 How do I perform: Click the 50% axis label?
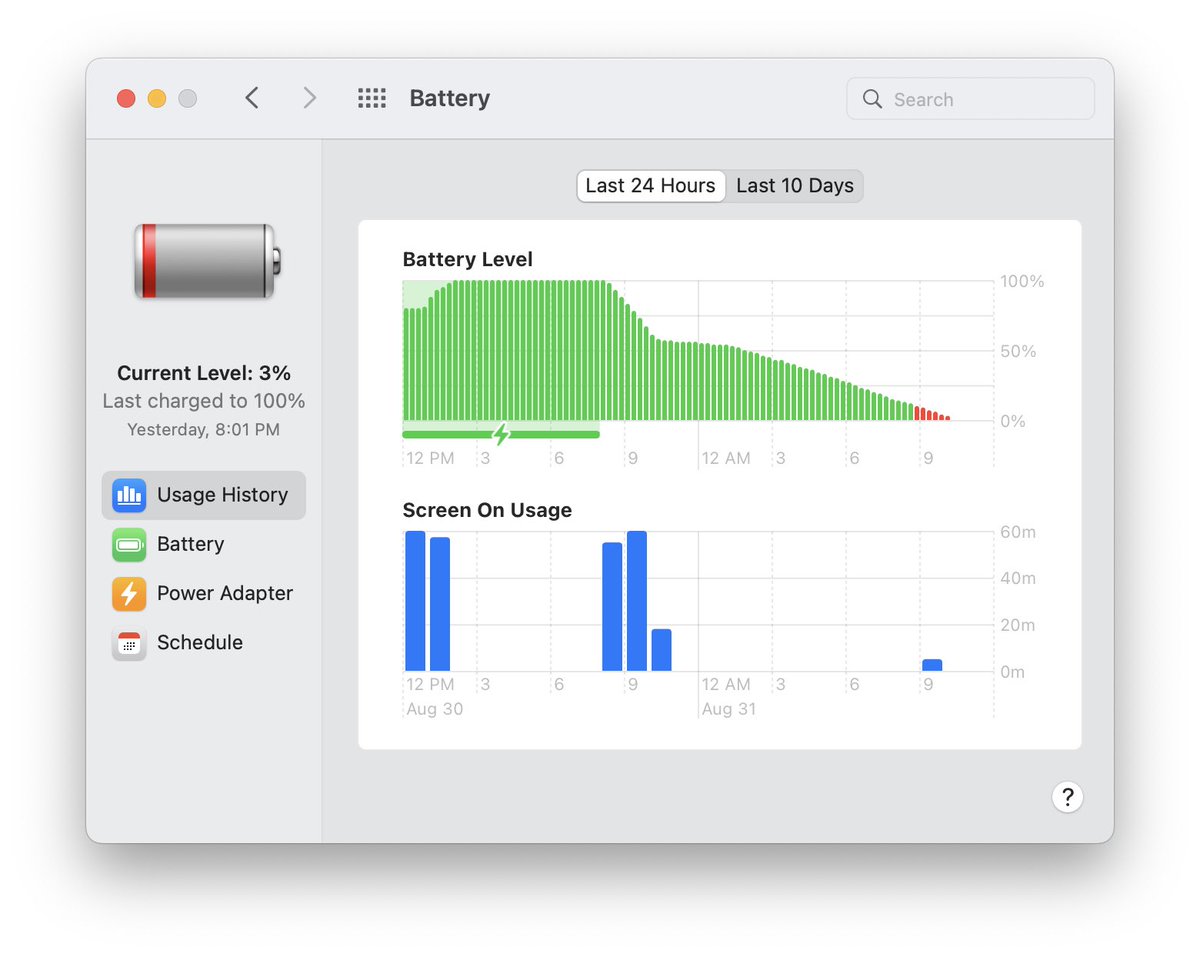click(x=1018, y=352)
